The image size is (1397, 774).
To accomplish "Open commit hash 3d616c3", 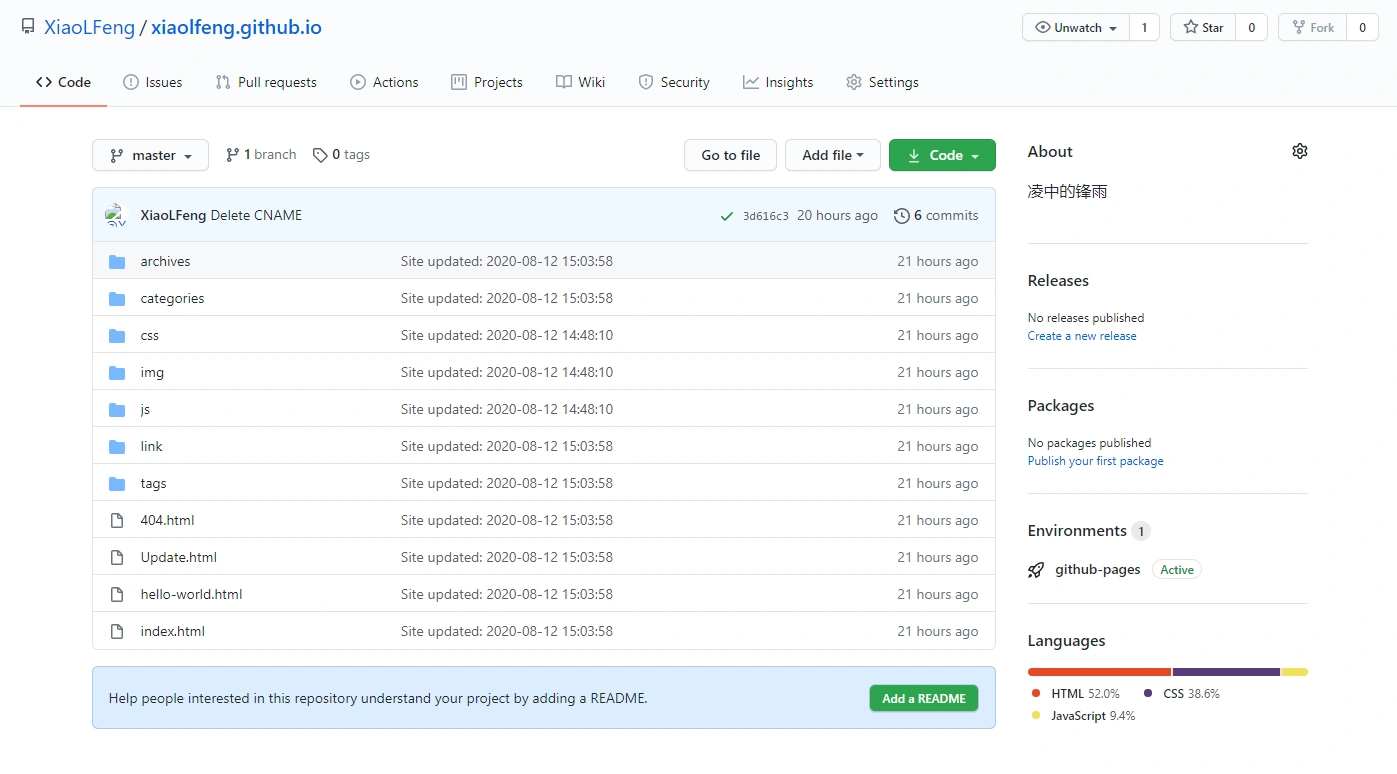I will pos(766,216).
